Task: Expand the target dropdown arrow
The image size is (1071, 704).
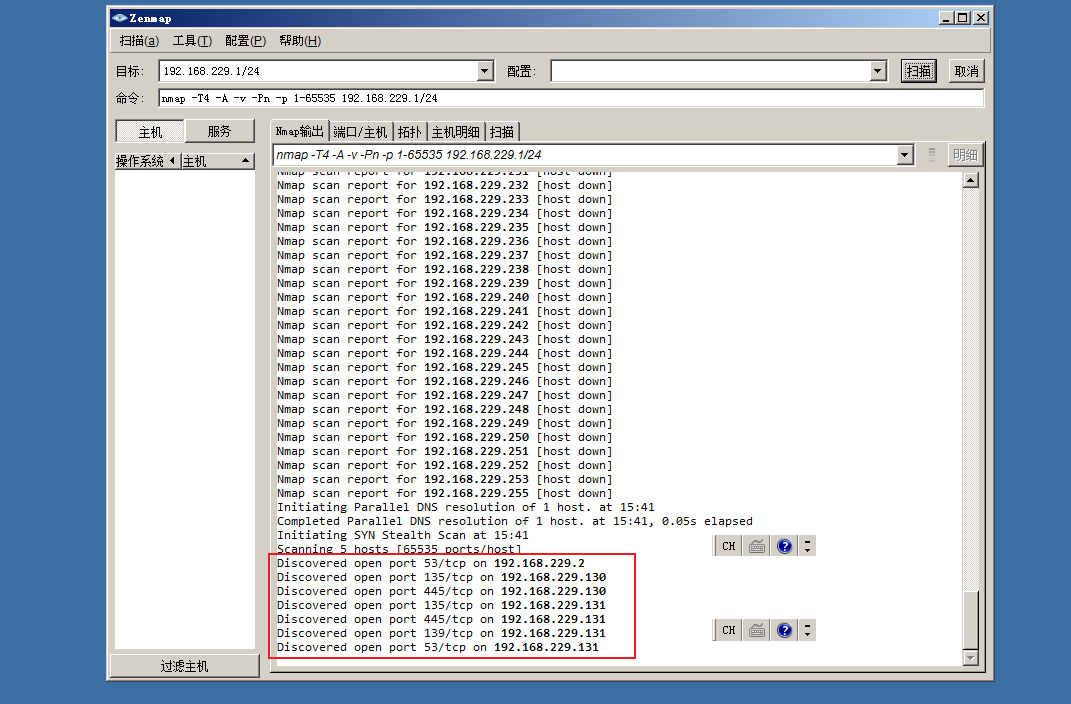Action: click(485, 71)
